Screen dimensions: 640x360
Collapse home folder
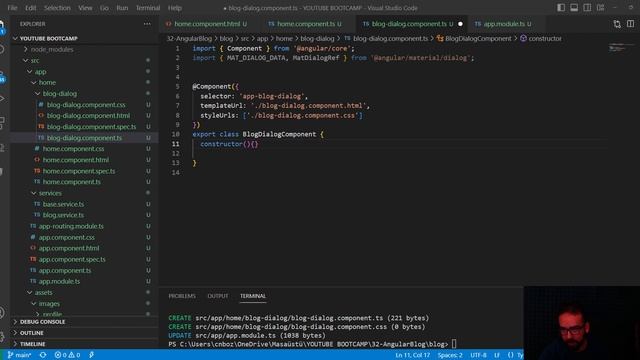click(x=47, y=82)
